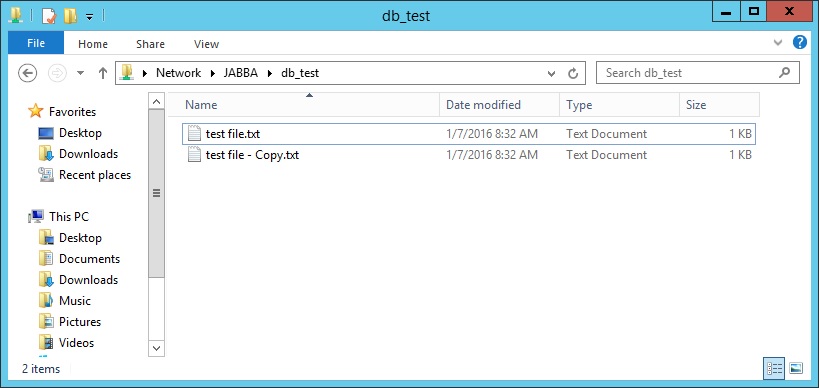This screenshot has width=819, height=388.
Task: Click the New folder quick access icon
Action: coord(69,15)
